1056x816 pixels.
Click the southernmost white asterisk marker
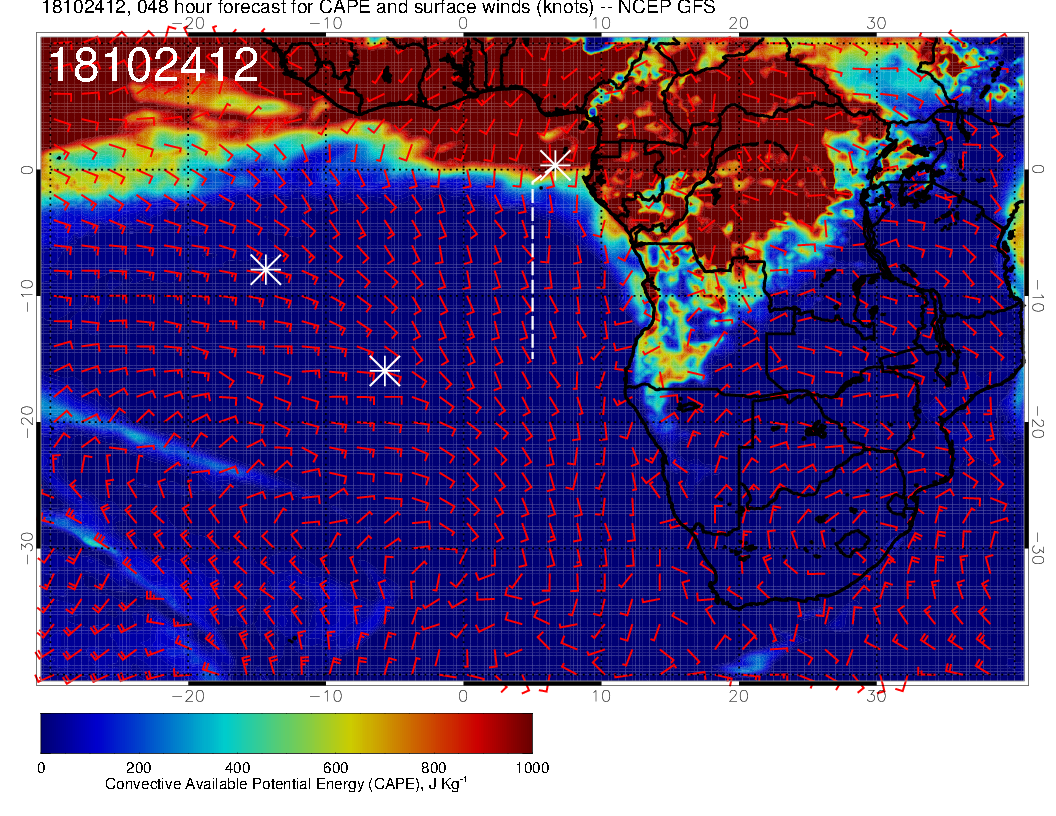coord(385,371)
